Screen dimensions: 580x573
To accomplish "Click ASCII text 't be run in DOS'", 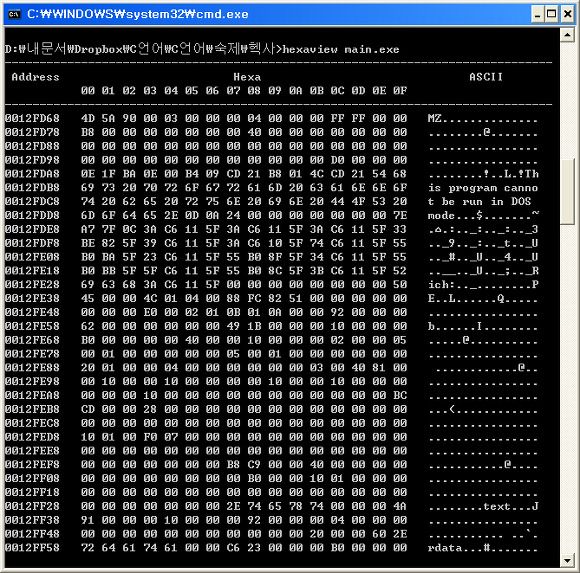I will point(480,202).
